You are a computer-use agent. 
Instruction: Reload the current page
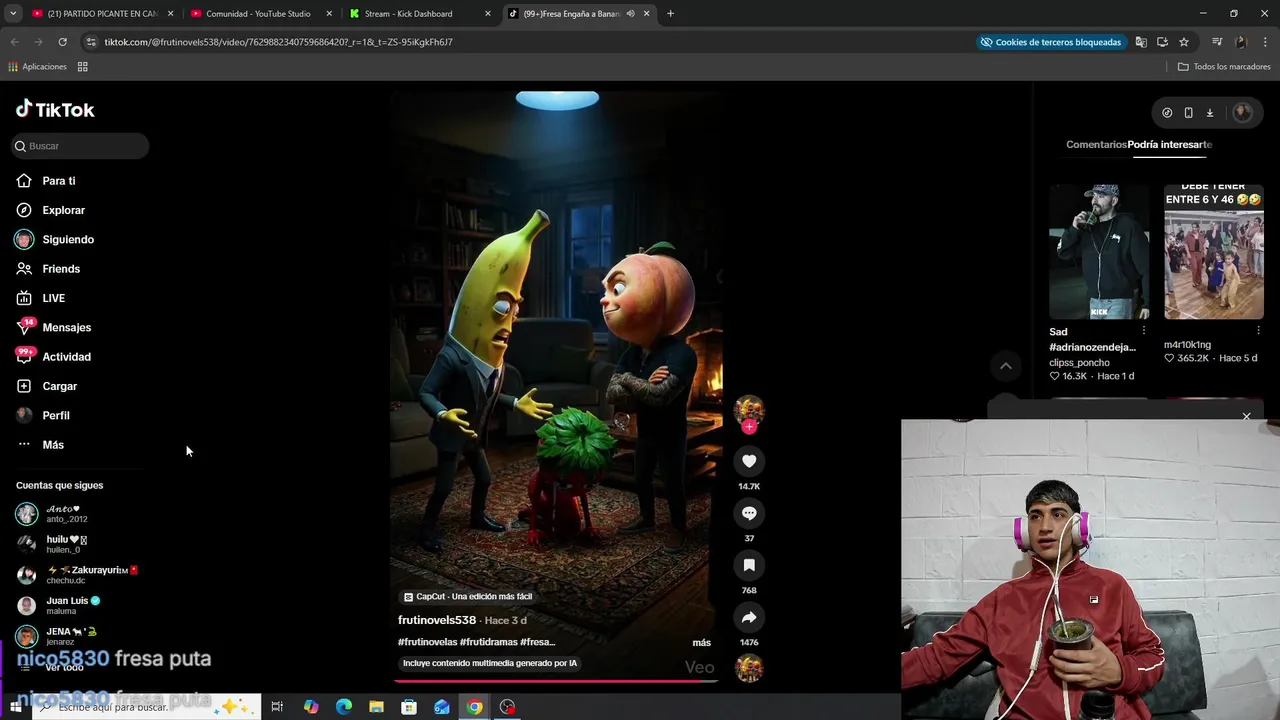point(62,42)
